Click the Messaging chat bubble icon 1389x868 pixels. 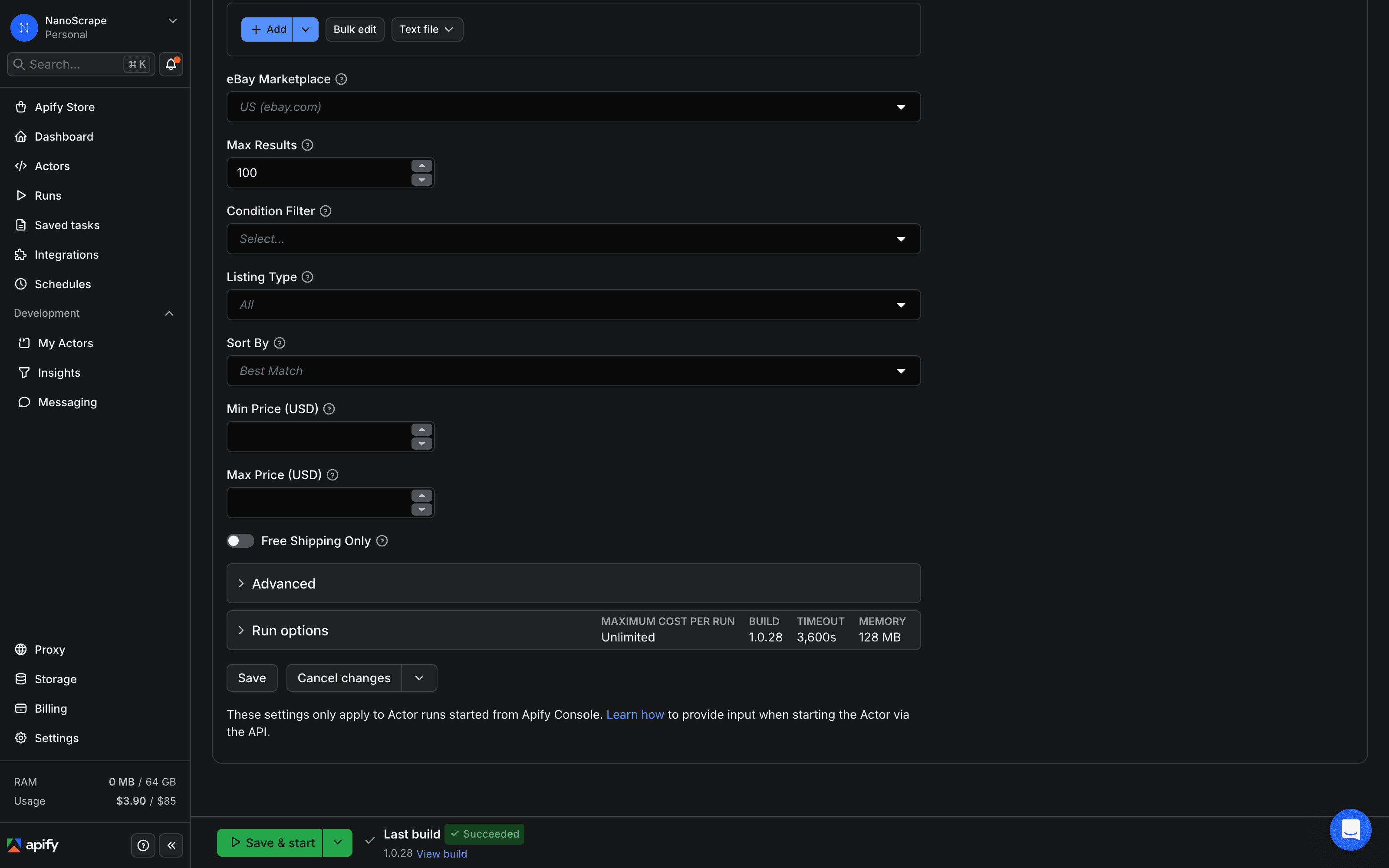tap(24, 402)
